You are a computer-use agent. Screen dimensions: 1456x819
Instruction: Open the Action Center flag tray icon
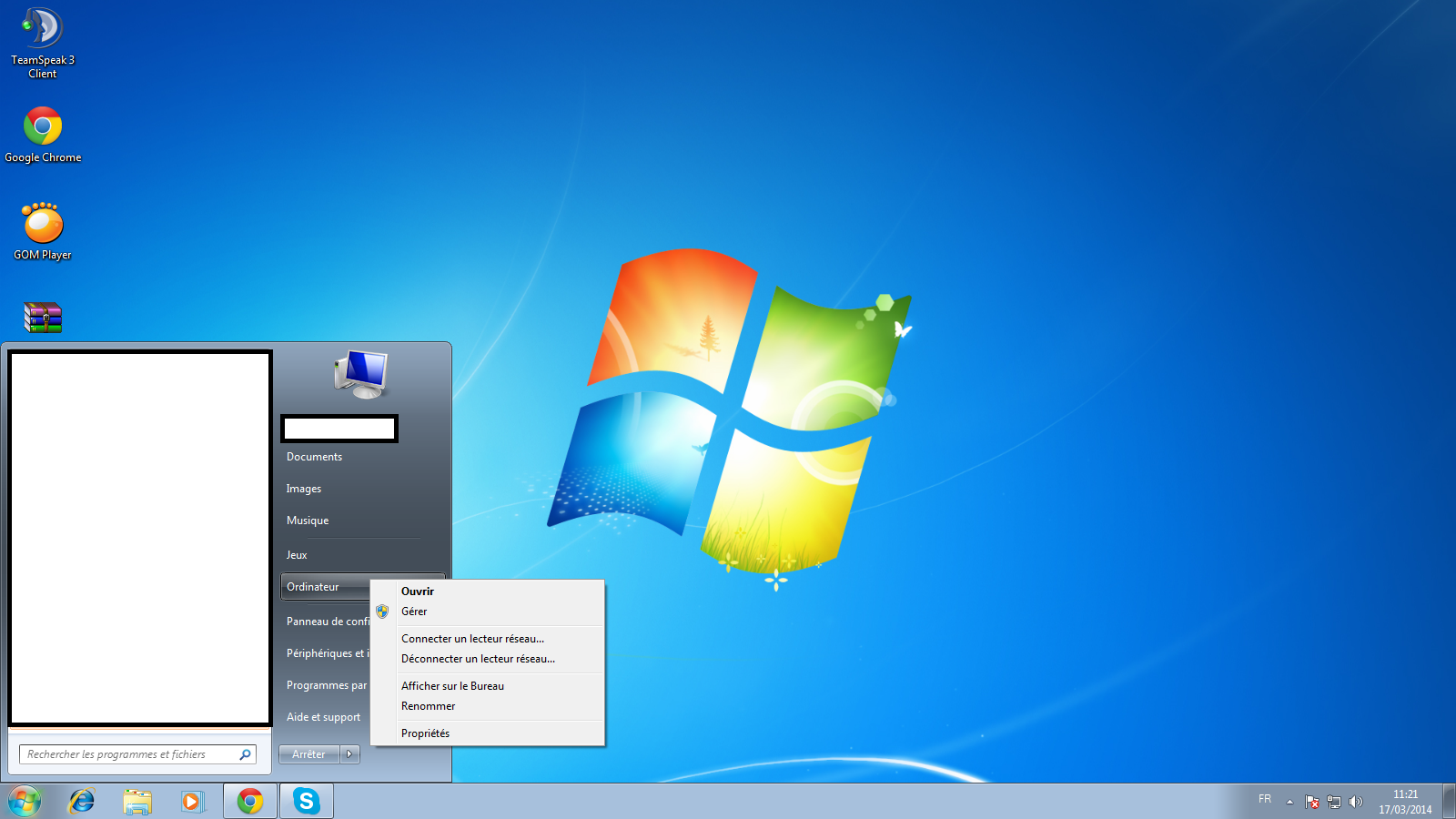coord(1312,802)
